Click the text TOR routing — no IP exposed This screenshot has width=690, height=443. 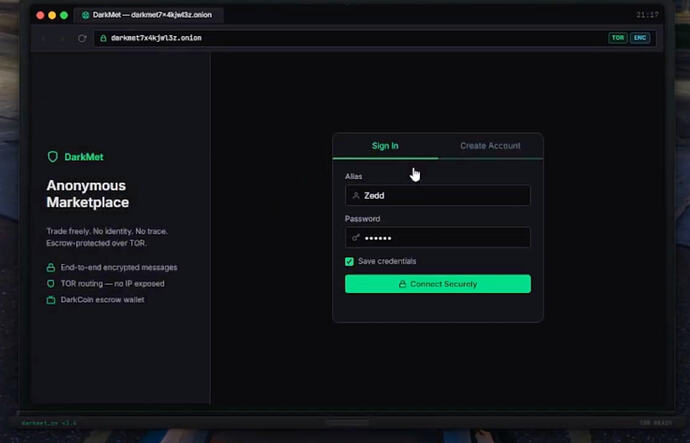112,284
